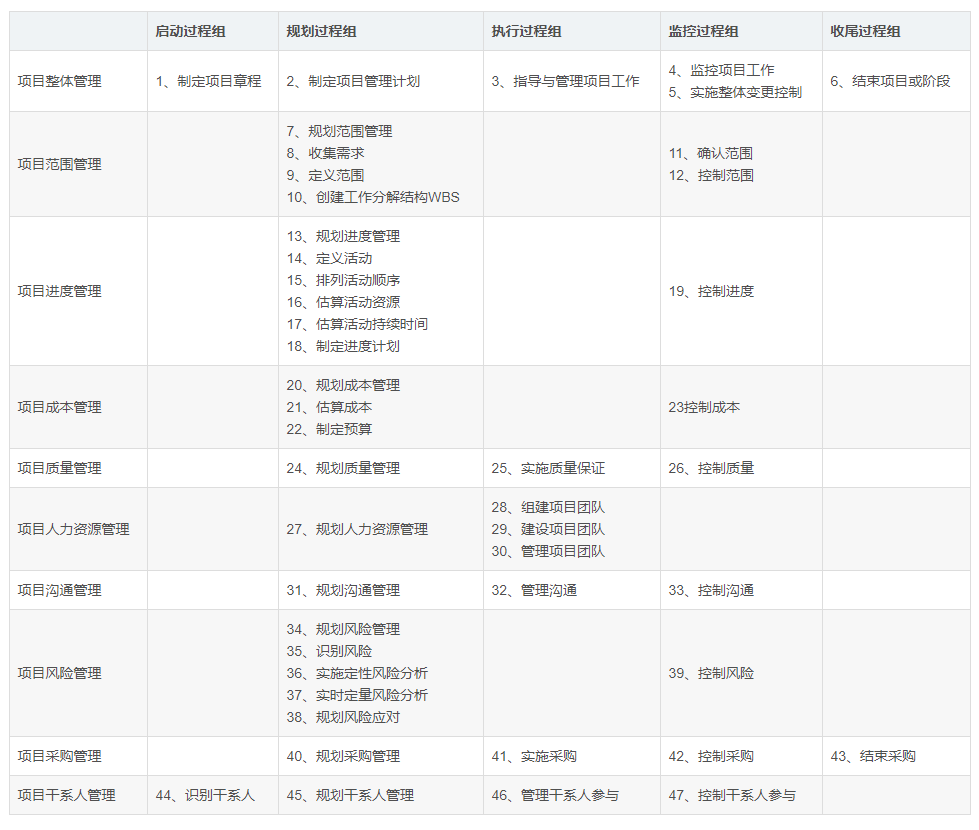Click 31、规划沟通管理
The image size is (979, 830).
coord(343,590)
